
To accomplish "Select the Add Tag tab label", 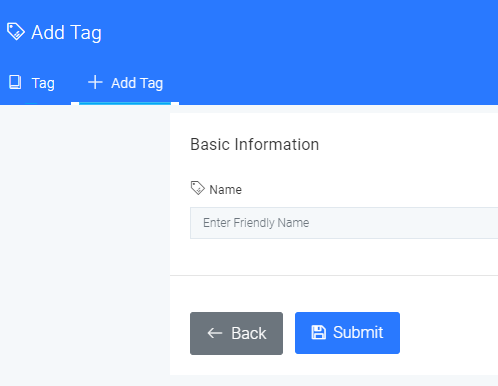I will tap(137, 83).
